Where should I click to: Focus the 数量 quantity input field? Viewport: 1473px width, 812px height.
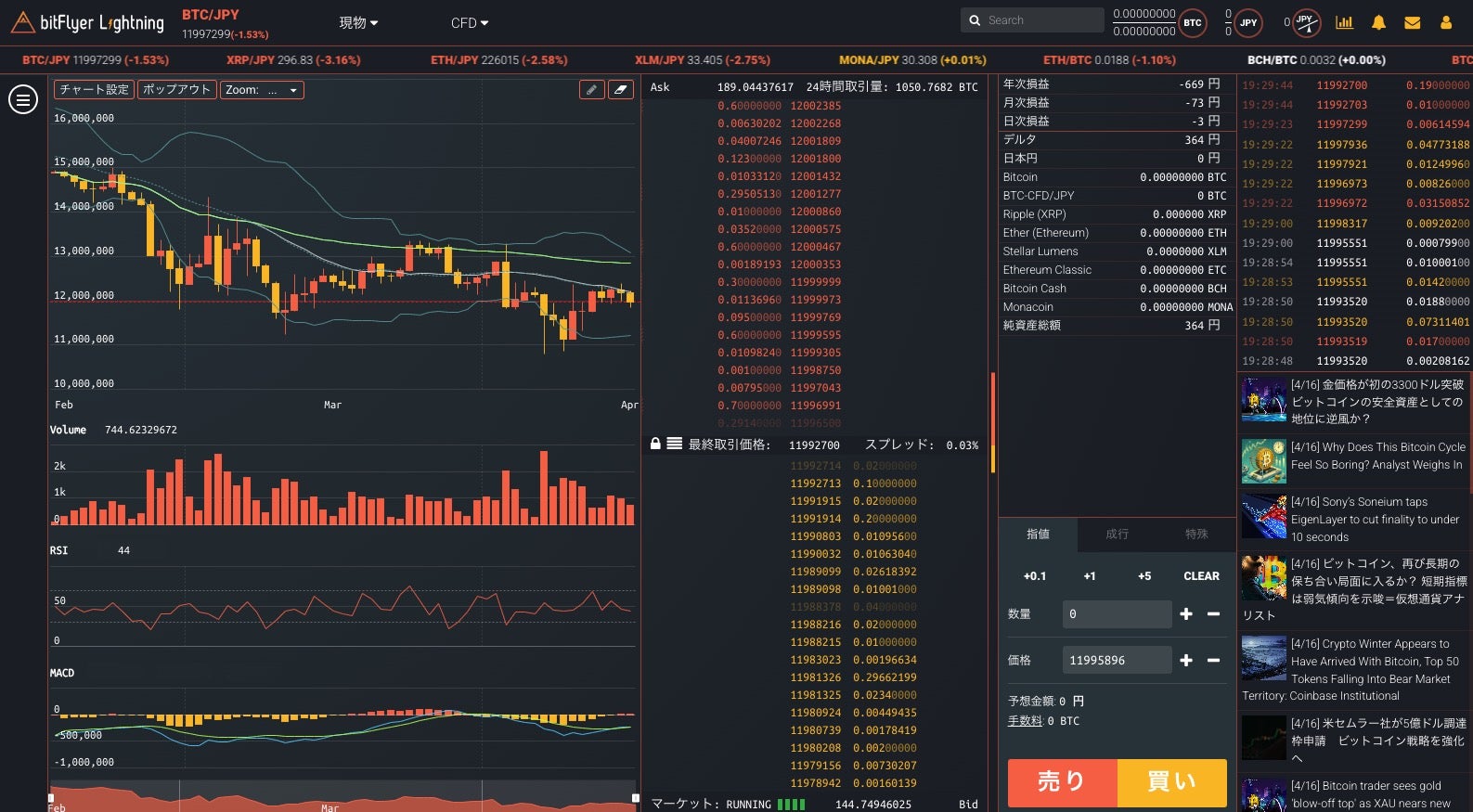click(x=1117, y=613)
